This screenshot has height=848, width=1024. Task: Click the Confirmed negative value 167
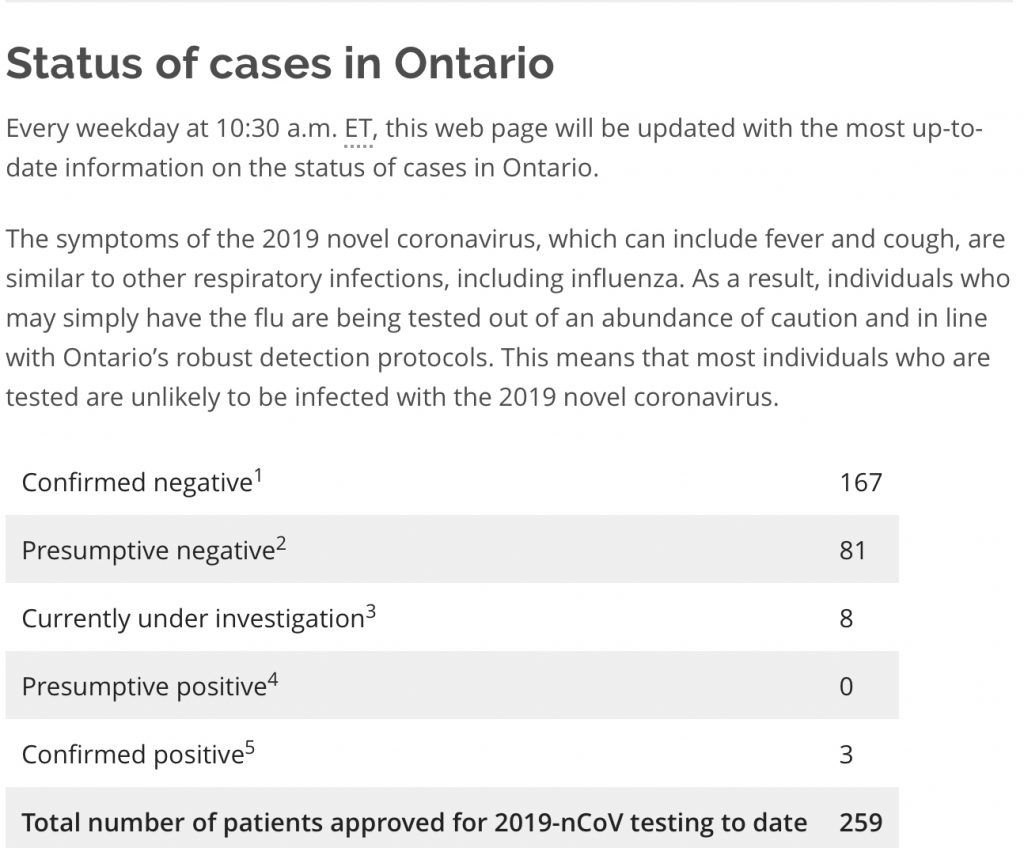click(861, 483)
